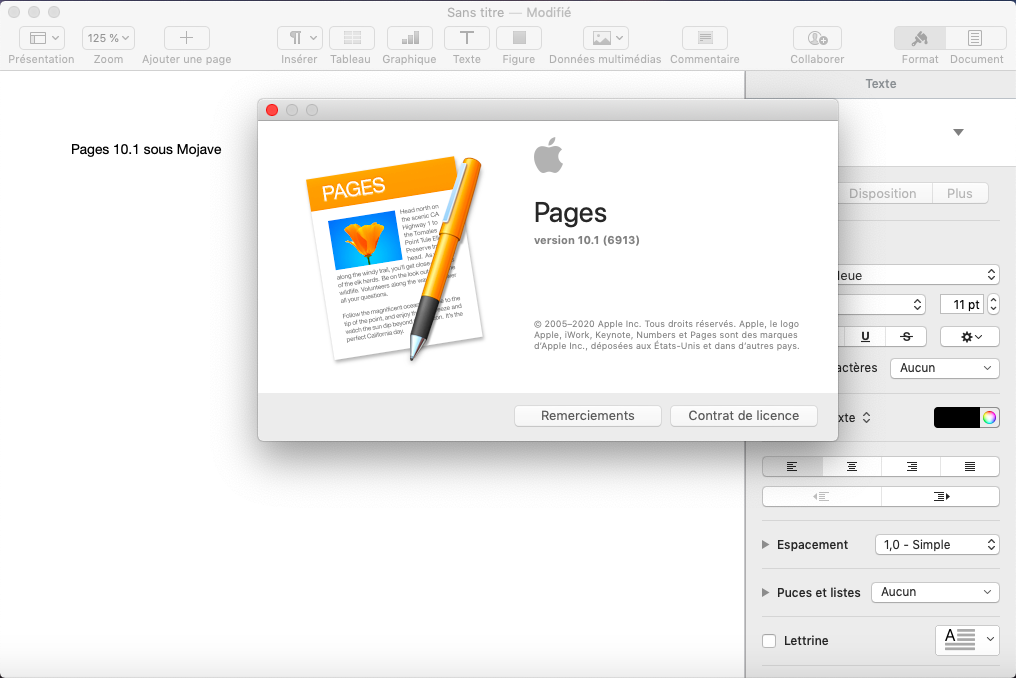Open the font family dropdown

(x=918, y=275)
